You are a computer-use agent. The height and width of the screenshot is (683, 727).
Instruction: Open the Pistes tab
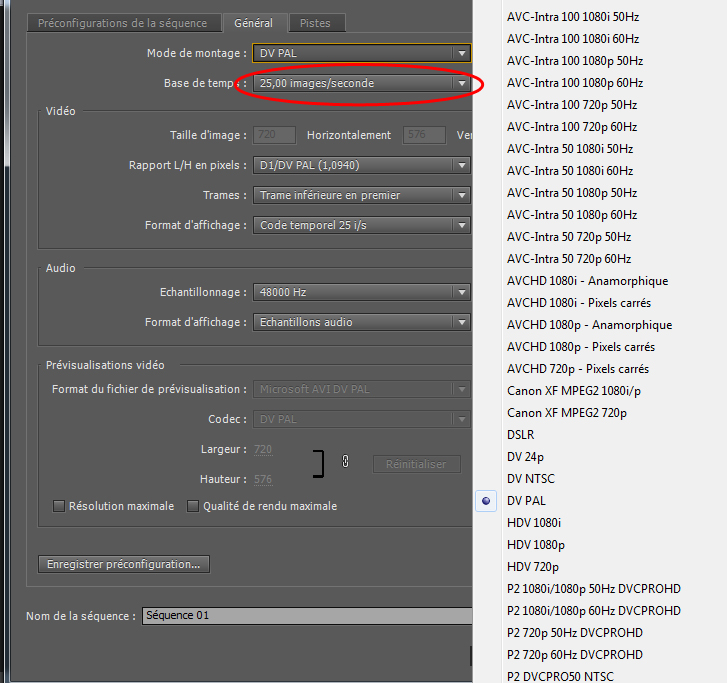[317, 23]
